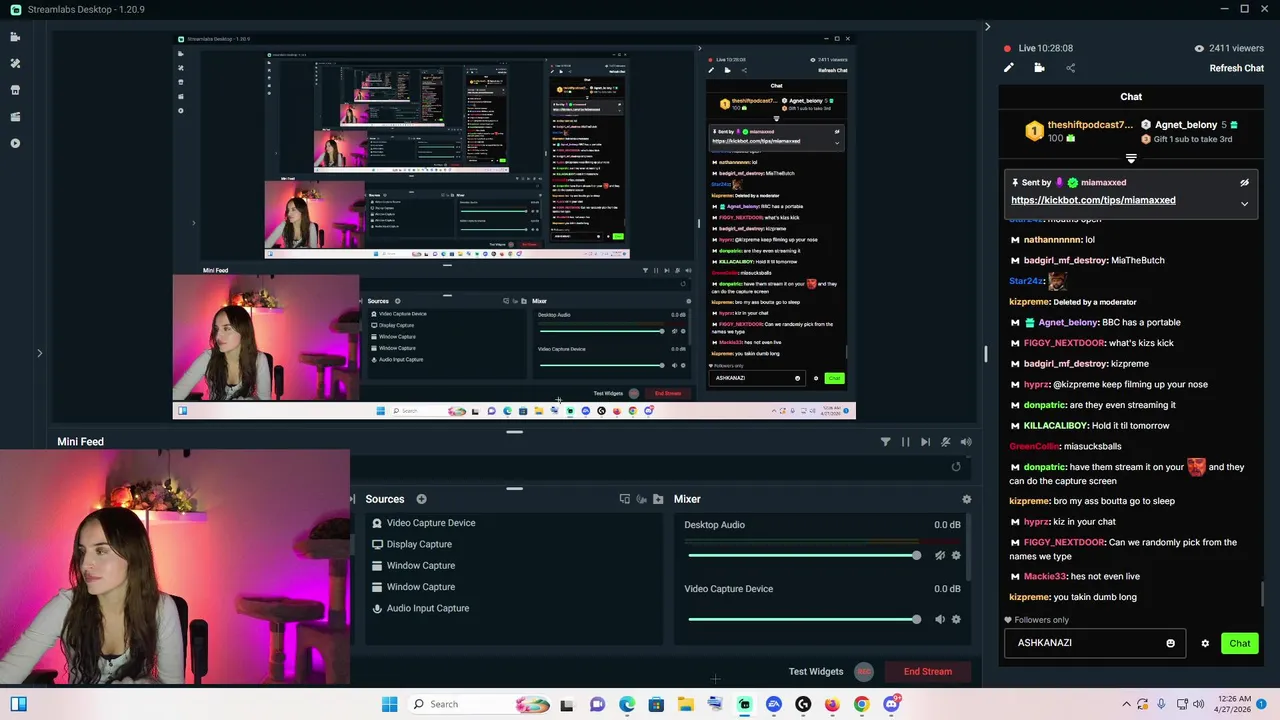Screen dimensions: 1280x720
Task: Toggle mute event sounds bell in Mini Feed
Action: coord(945,441)
